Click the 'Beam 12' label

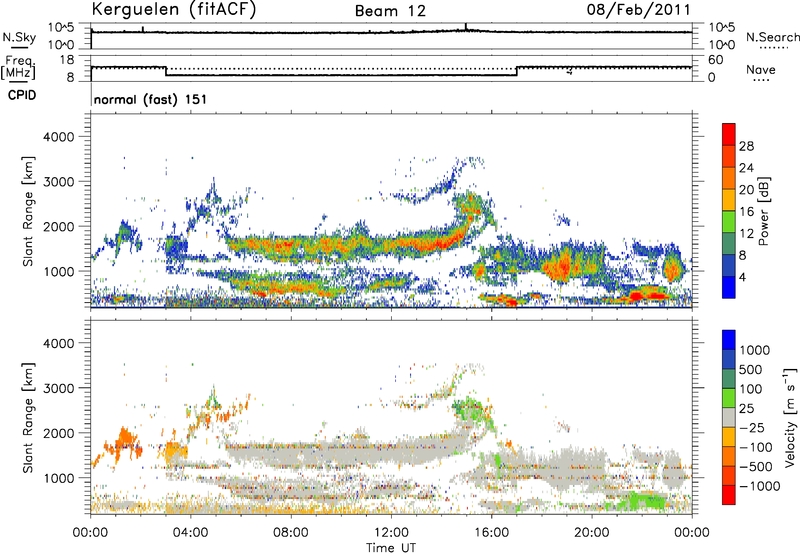click(x=390, y=11)
